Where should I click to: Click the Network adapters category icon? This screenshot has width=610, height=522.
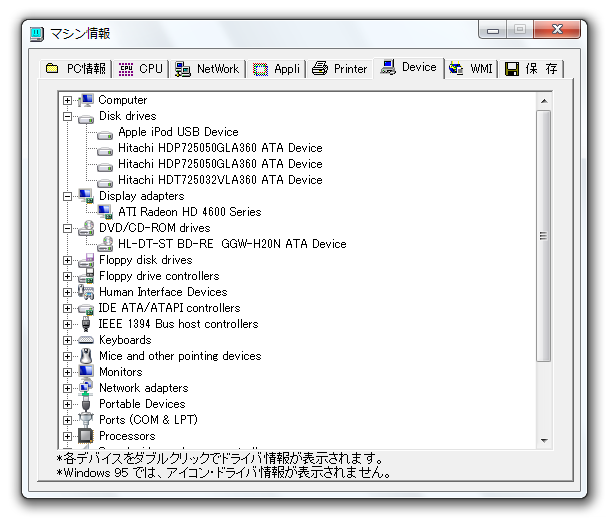coord(86,388)
